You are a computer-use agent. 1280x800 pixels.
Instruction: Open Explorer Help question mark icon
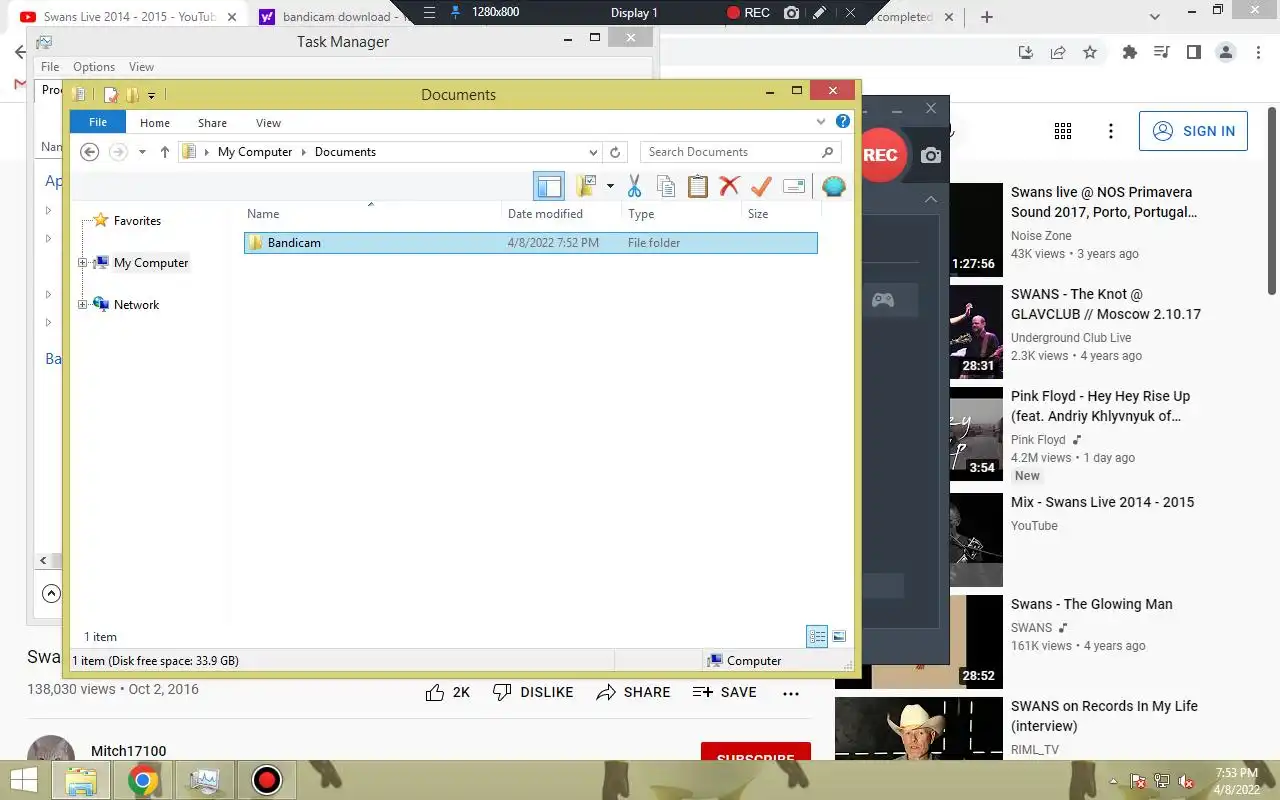coord(843,122)
